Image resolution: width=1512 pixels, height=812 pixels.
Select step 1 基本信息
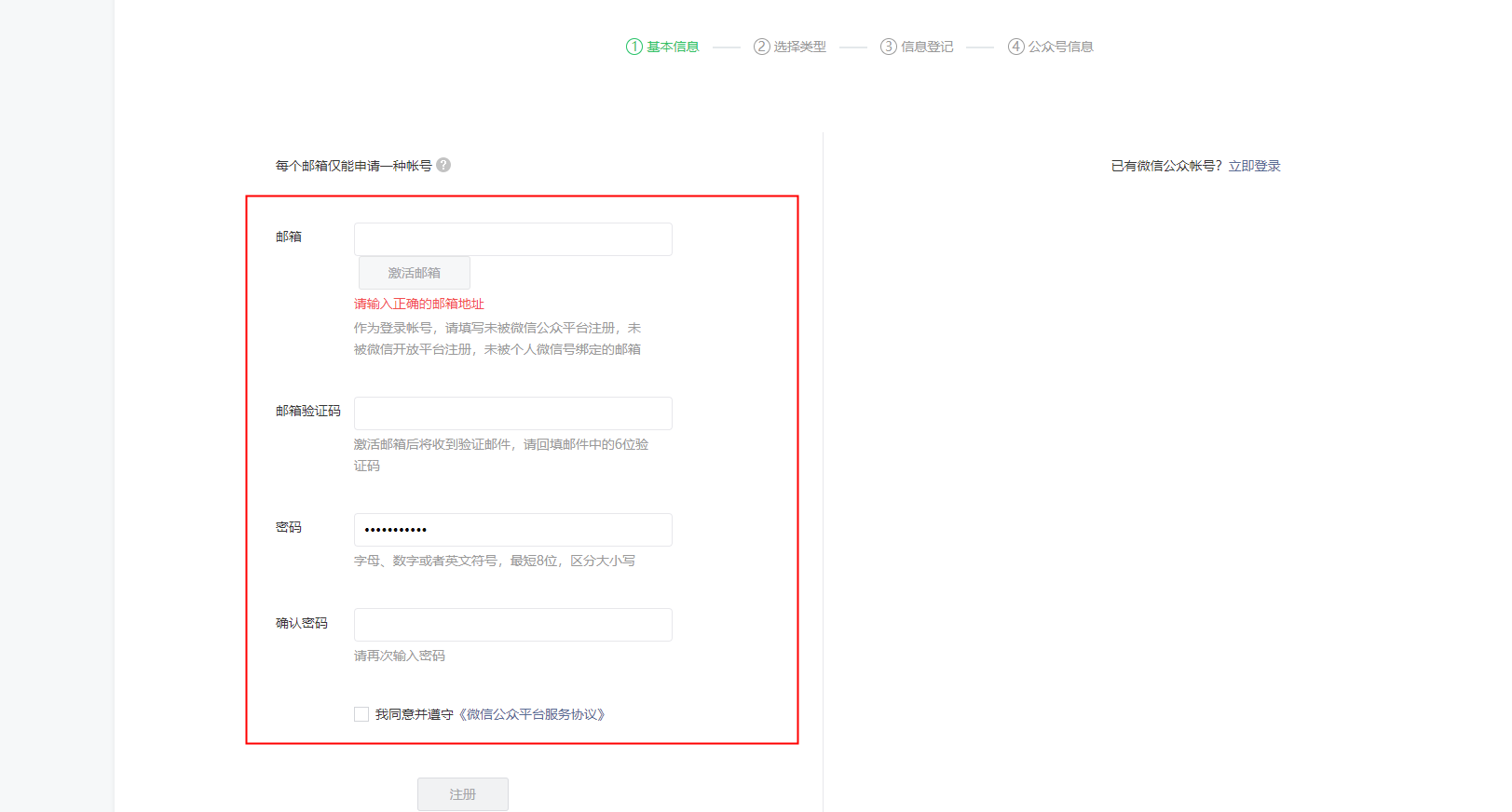662,47
